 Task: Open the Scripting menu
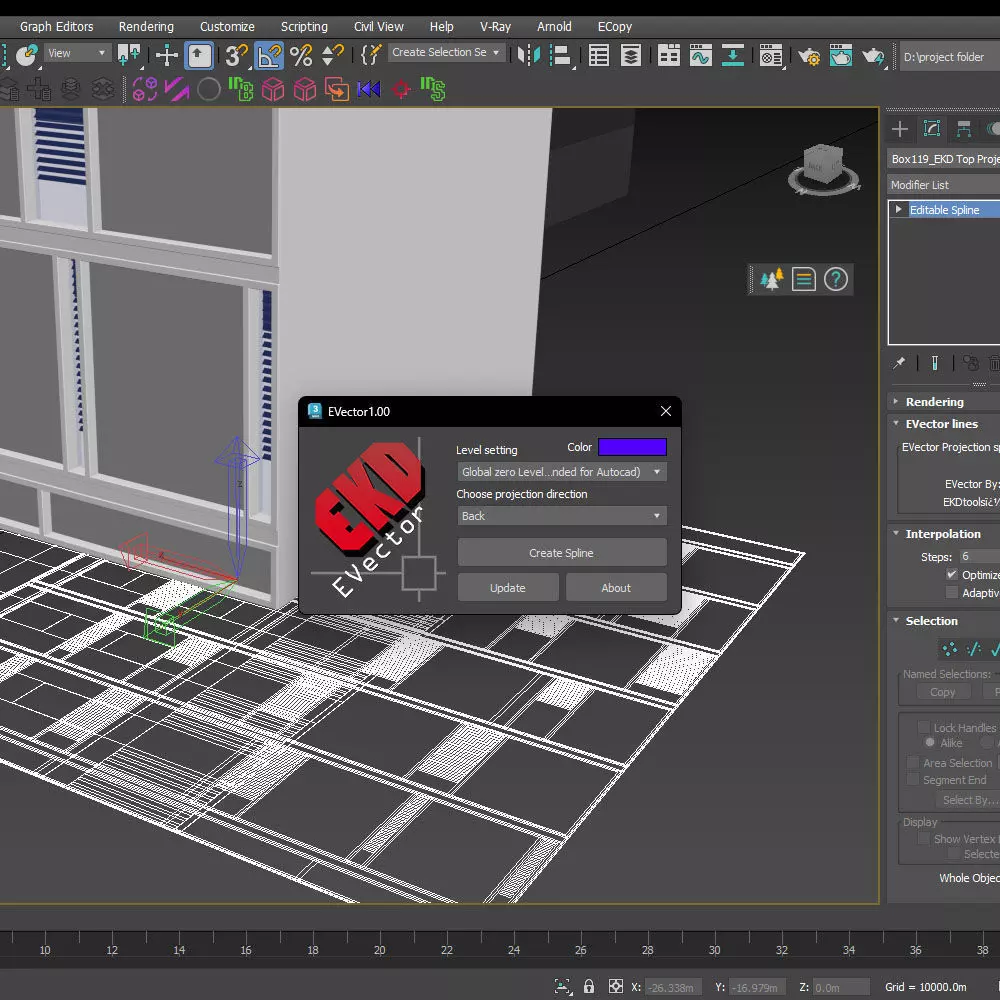(304, 26)
